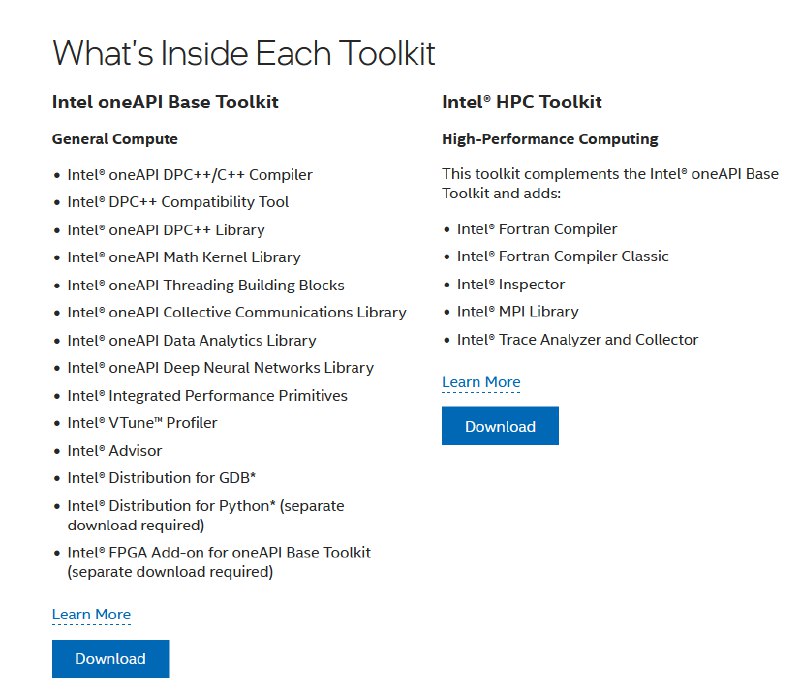The height and width of the screenshot is (693, 800).
Task: Click 'Intel oneAPI Math Kernel Library' item
Action: point(184,257)
